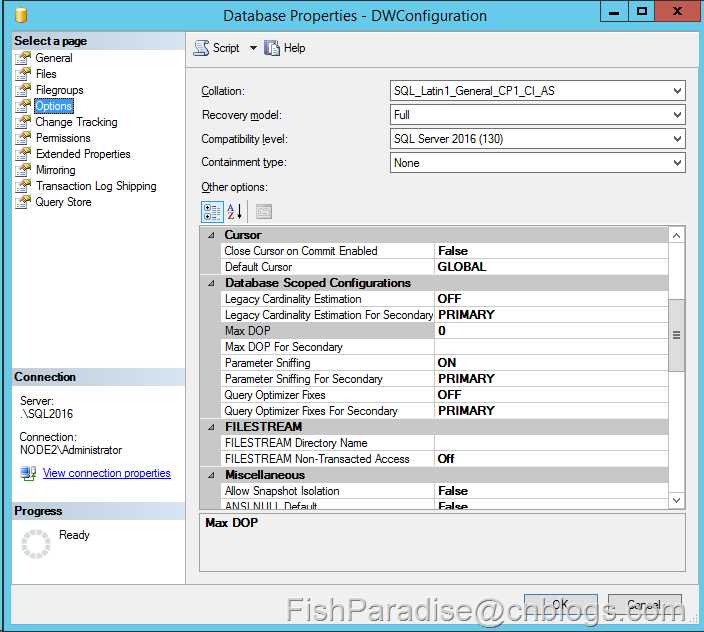
Task: Select the Legacy Cardinality Estimation row
Action: 444,299
